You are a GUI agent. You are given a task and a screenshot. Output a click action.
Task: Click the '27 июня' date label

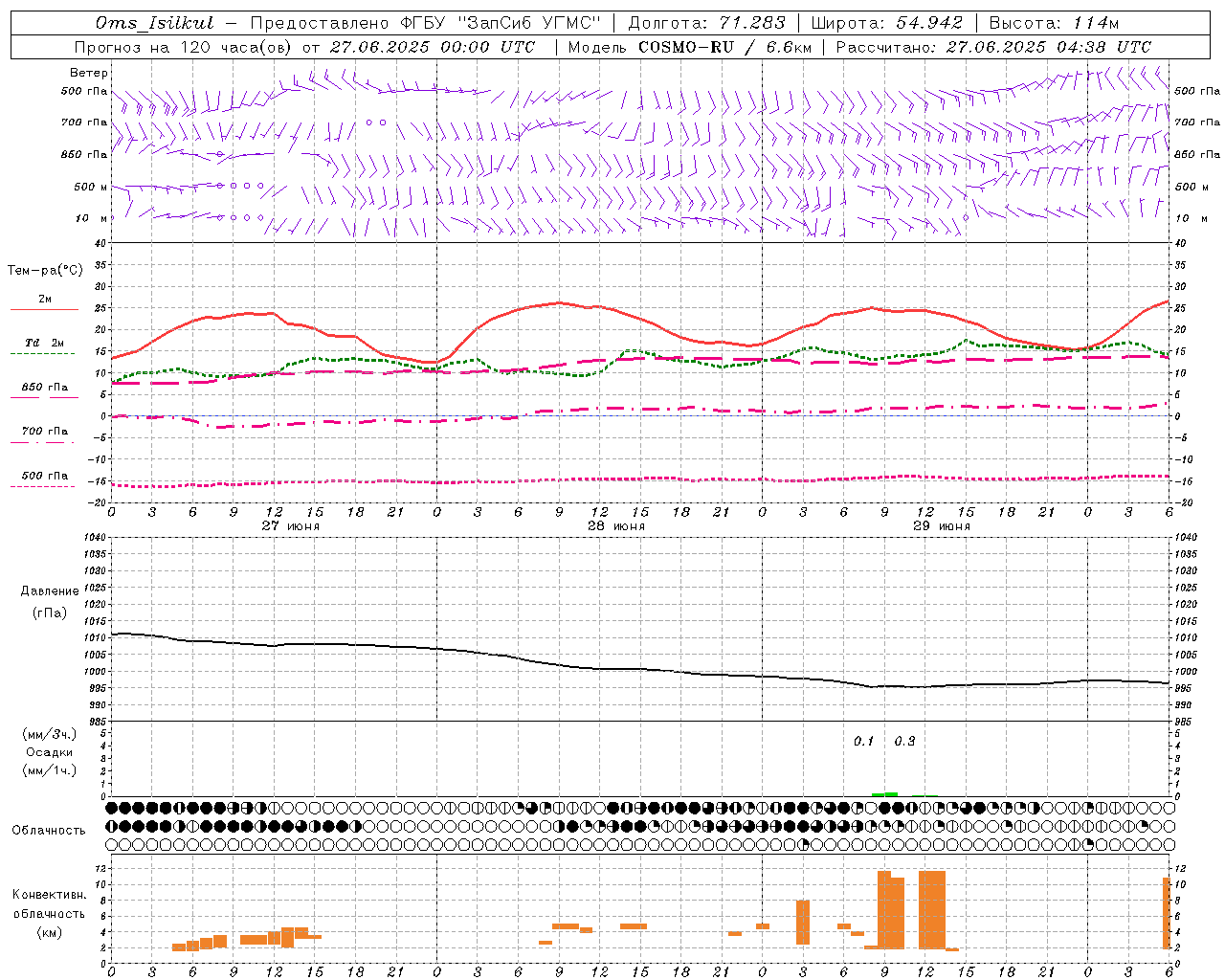[x=291, y=526]
